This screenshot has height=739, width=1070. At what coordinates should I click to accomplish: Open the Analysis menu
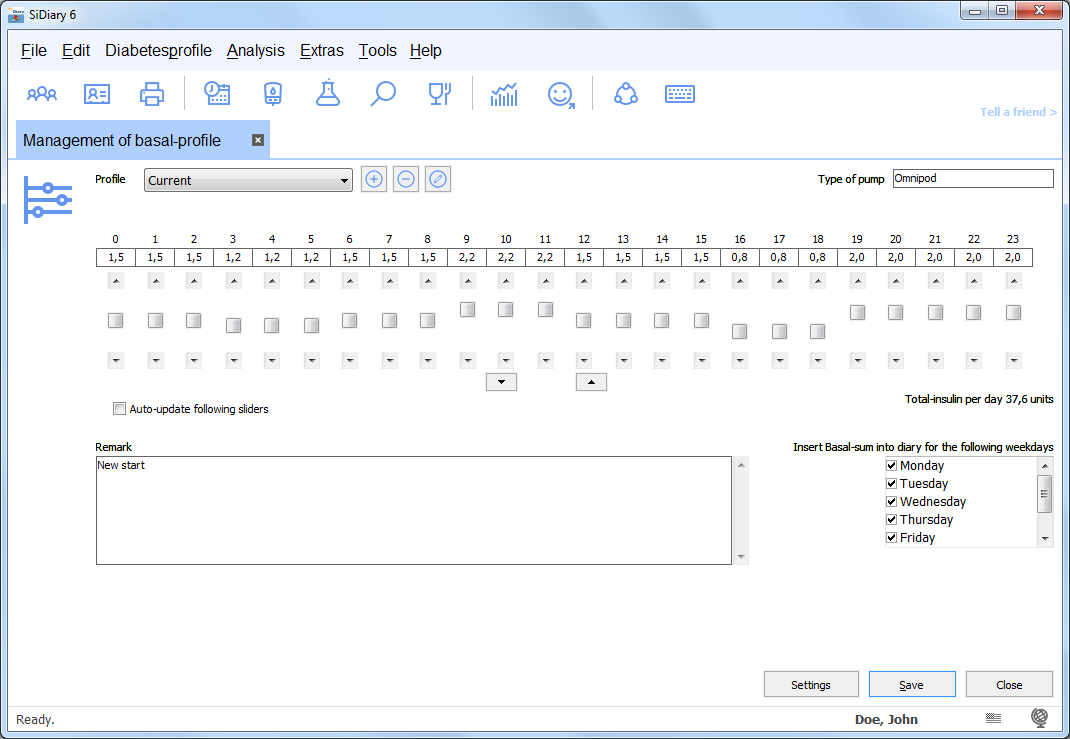[x=255, y=50]
